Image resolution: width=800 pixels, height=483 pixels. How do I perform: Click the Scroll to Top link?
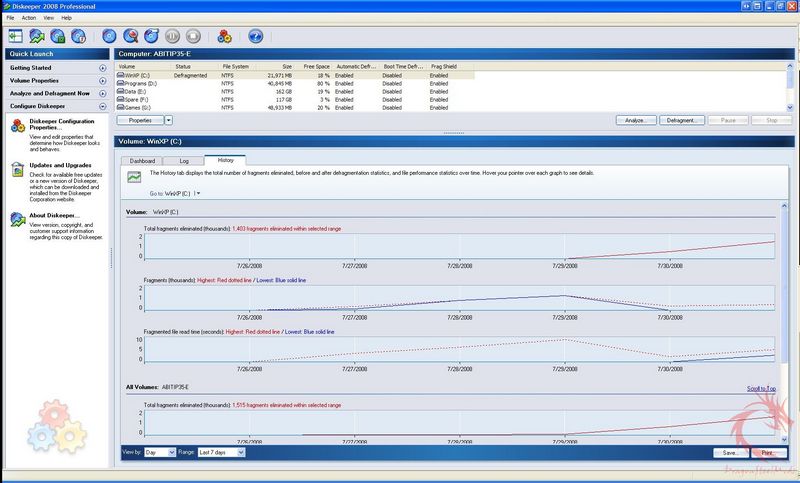760,388
